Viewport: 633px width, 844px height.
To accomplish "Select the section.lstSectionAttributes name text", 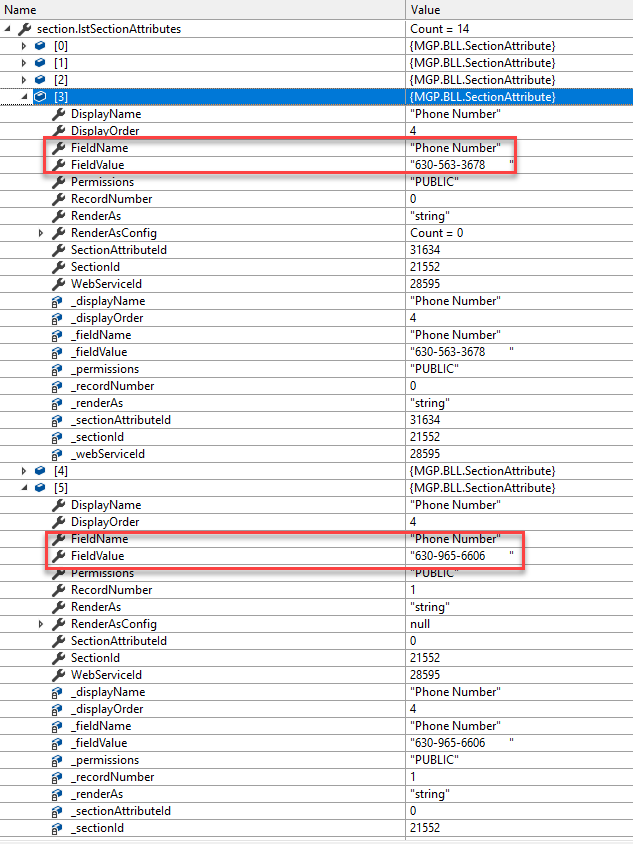I will tap(109, 29).
